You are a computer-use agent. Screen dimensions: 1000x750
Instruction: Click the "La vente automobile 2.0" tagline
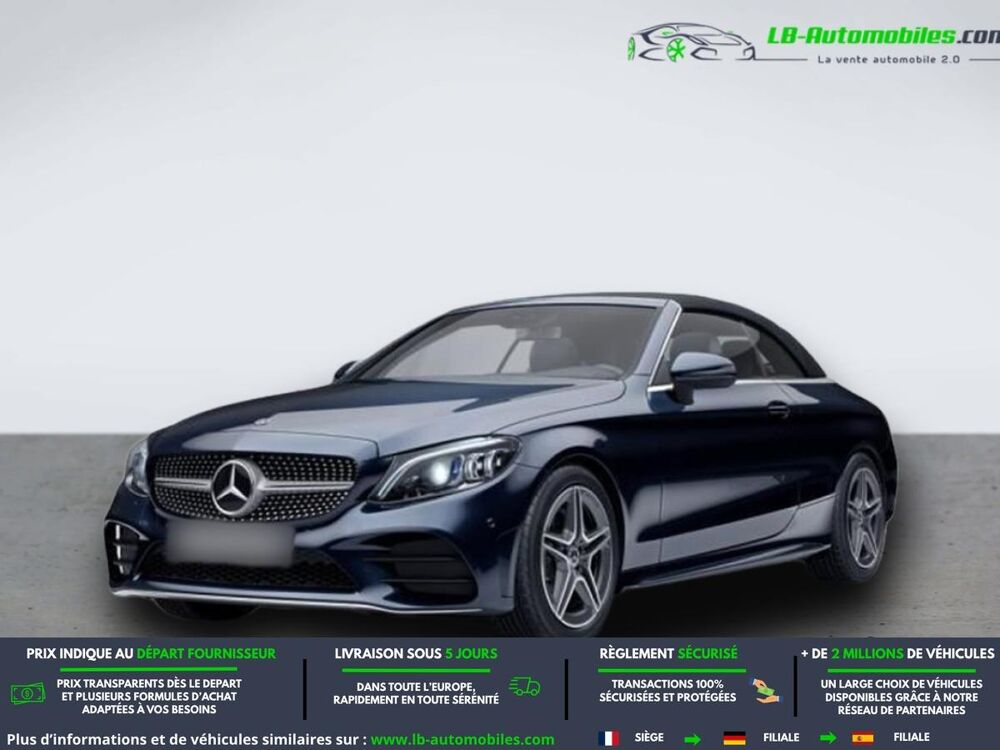(x=888, y=59)
